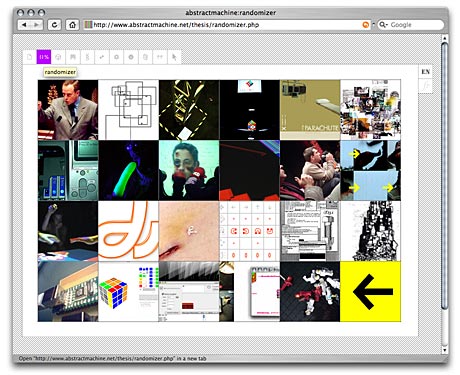Viewport: 460px width, 375px height.
Task: Open the dark stage with Rubik's cube thumbnail
Action: pyautogui.click(x=250, y=110)
